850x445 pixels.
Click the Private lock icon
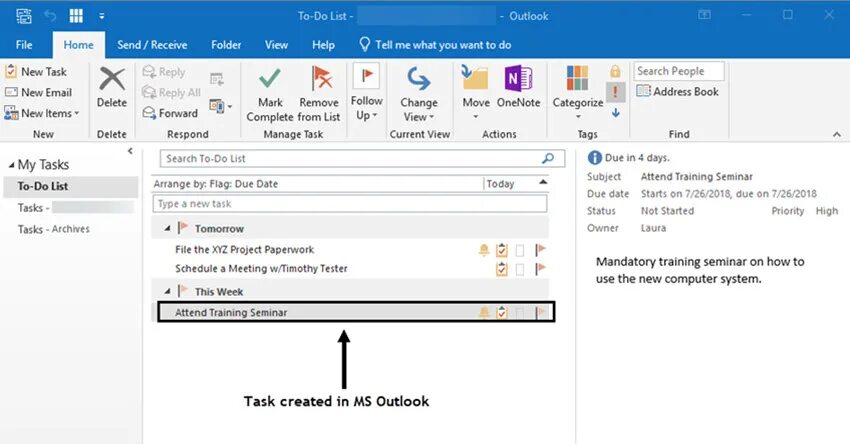pos(615,71)
